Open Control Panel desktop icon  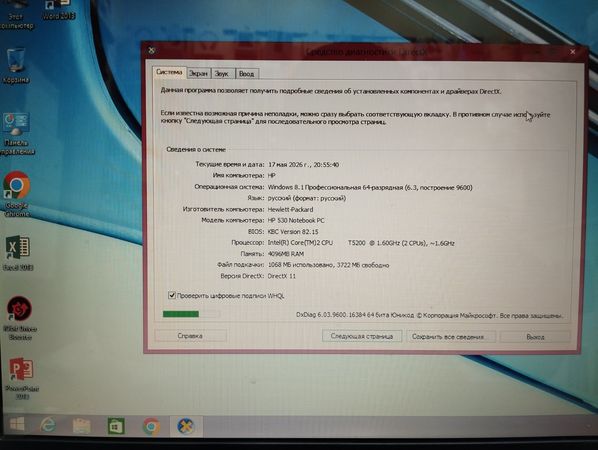coord(16,133)
